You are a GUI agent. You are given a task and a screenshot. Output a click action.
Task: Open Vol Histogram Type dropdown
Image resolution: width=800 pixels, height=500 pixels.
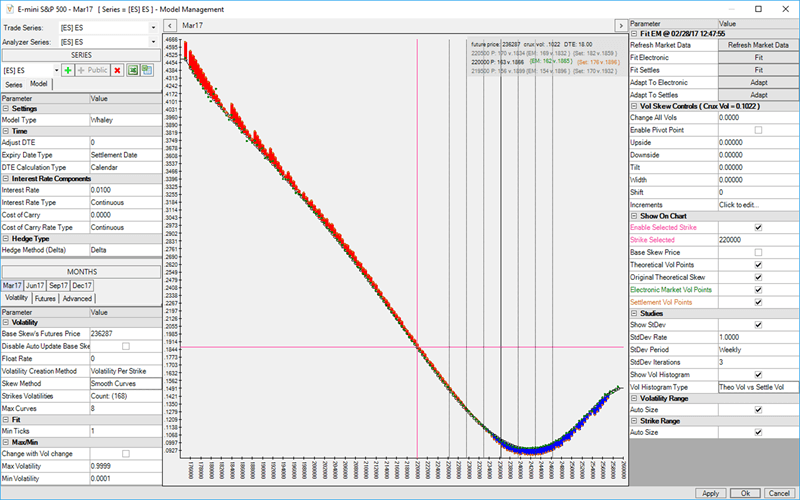tap(757, 385)
